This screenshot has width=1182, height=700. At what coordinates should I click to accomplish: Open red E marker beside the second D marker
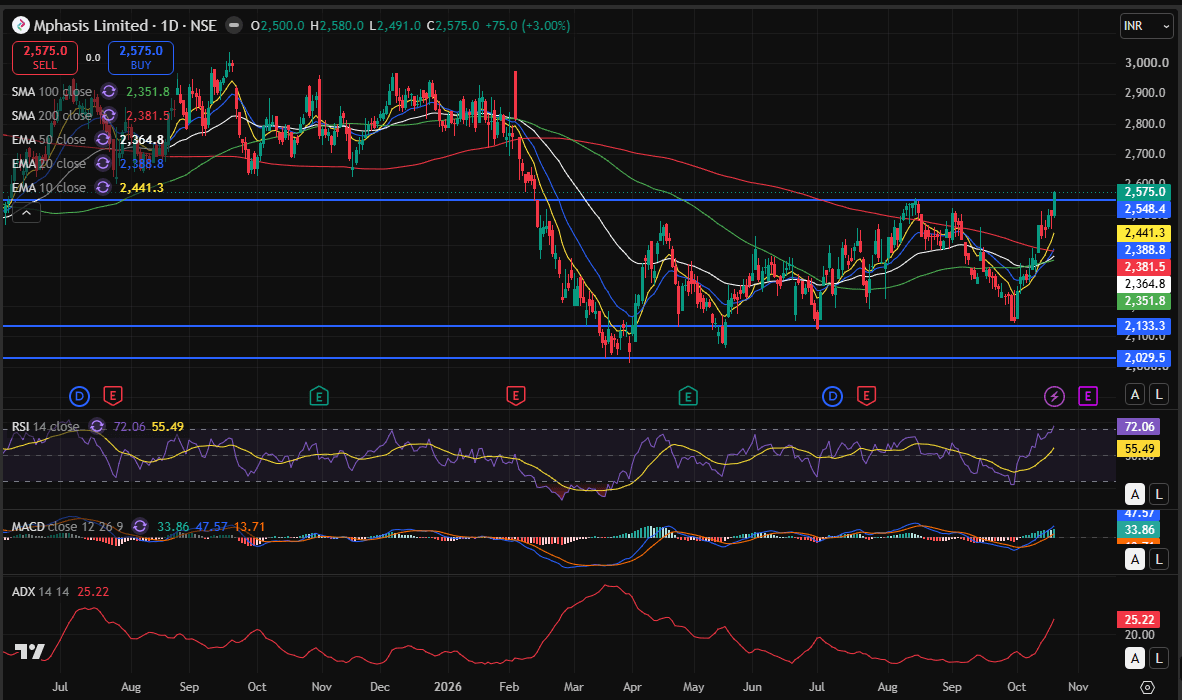click(866, 396)
